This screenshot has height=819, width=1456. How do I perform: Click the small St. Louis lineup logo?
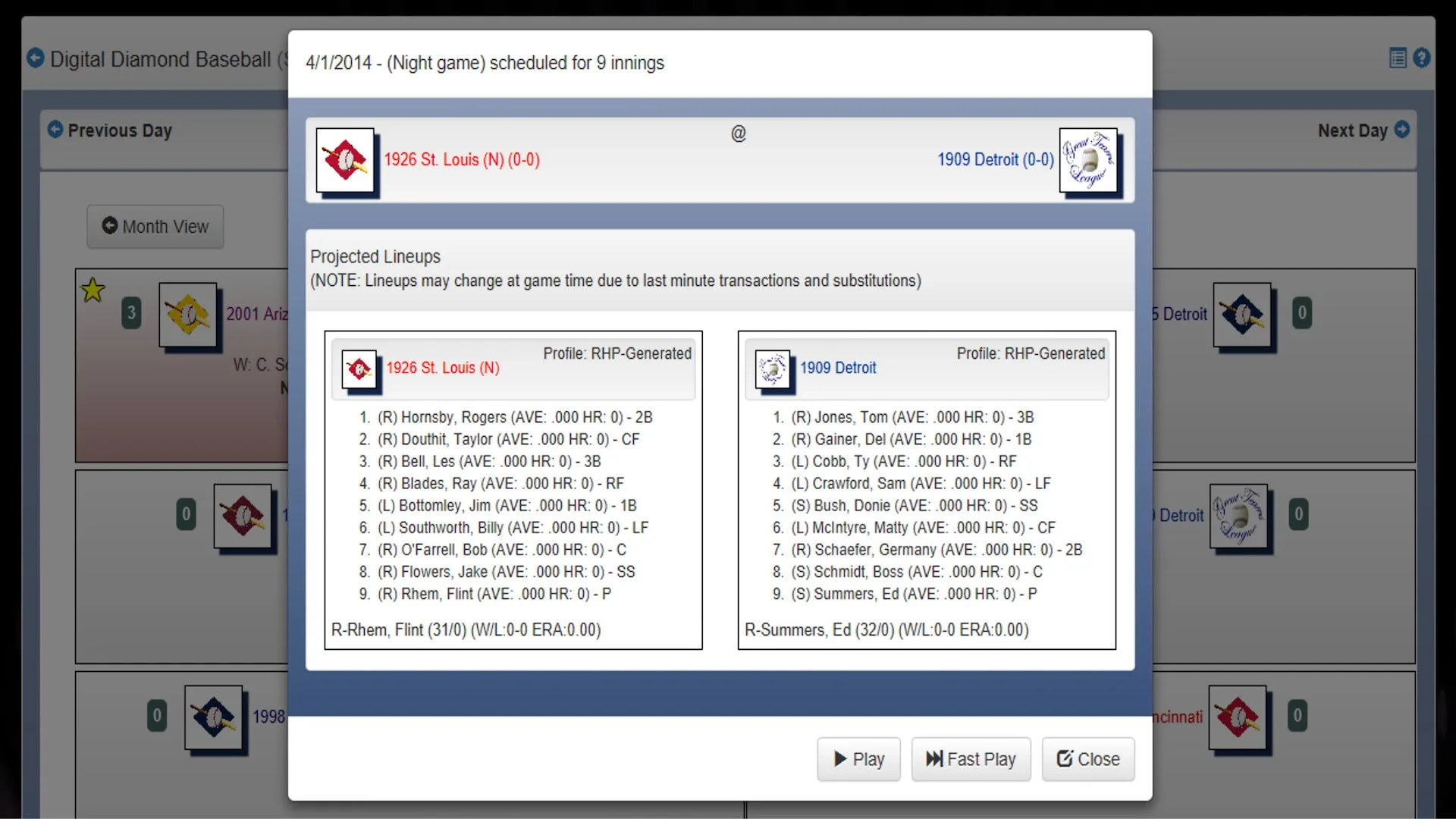tap(359, 369)
